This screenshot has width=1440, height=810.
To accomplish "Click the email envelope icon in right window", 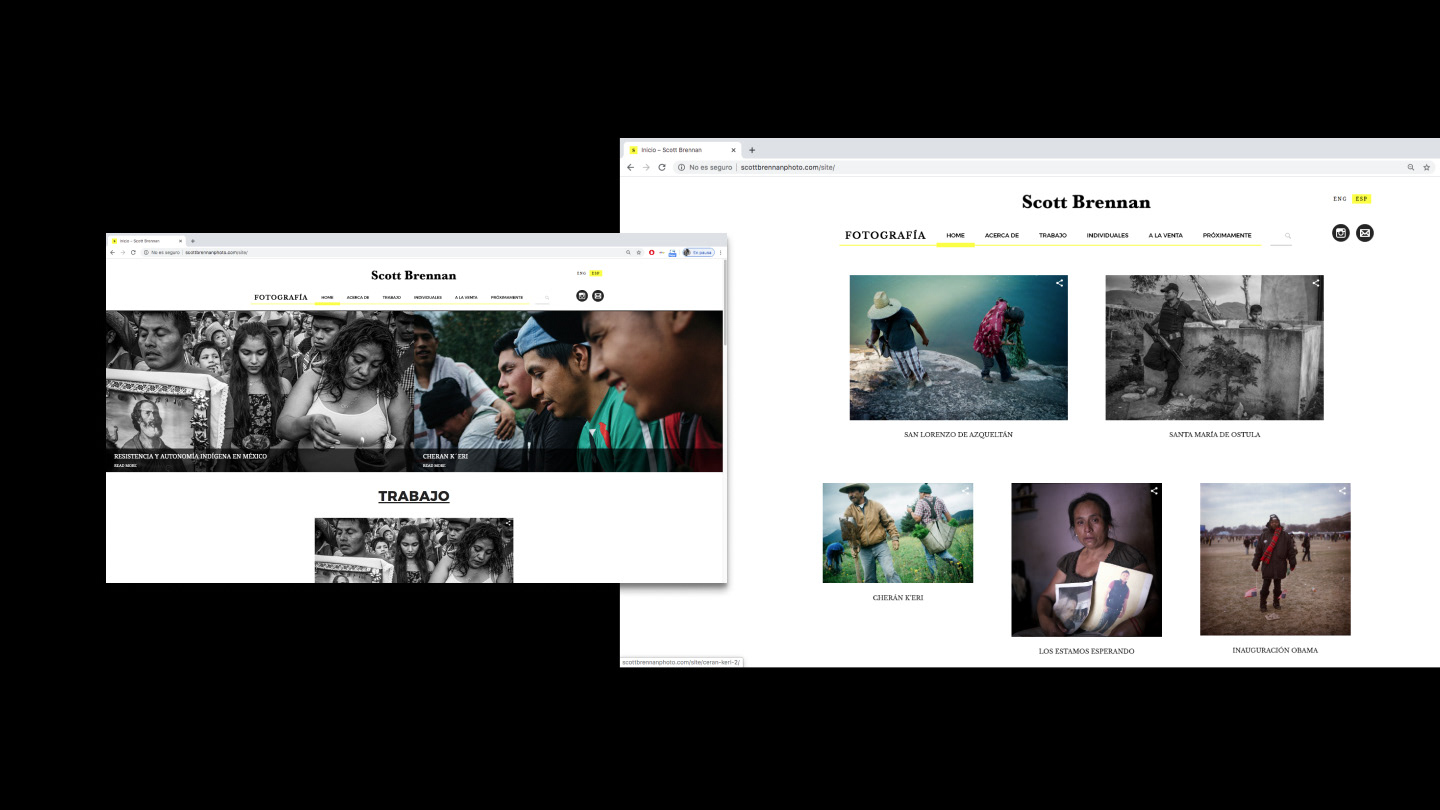I will [1365, 233].
